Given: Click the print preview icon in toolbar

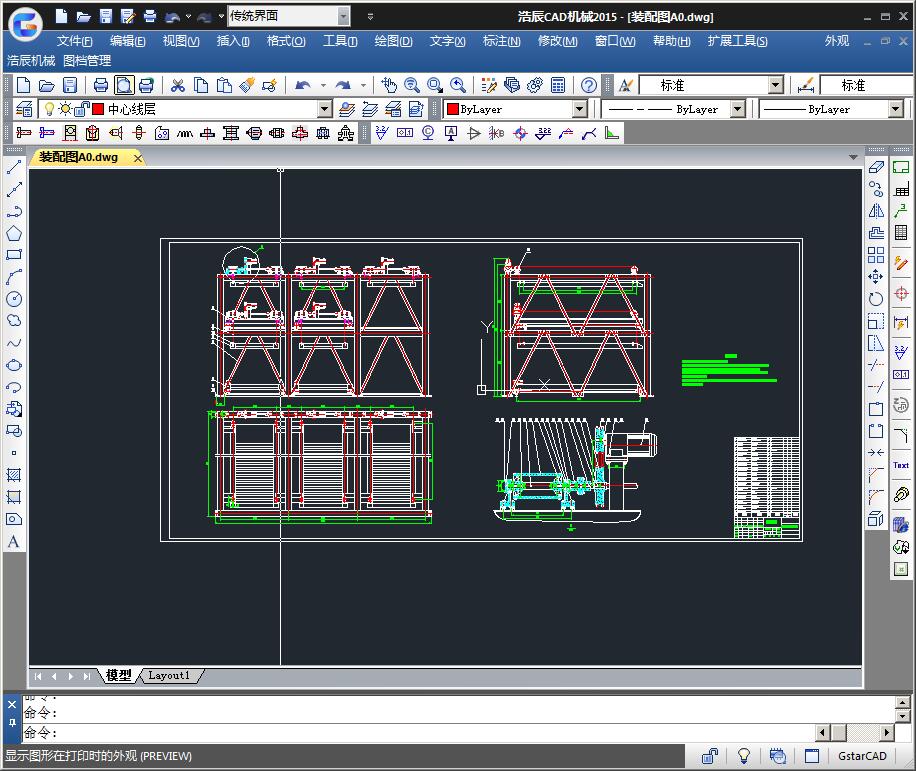Looking at the screenshot, I should (123, 86).
